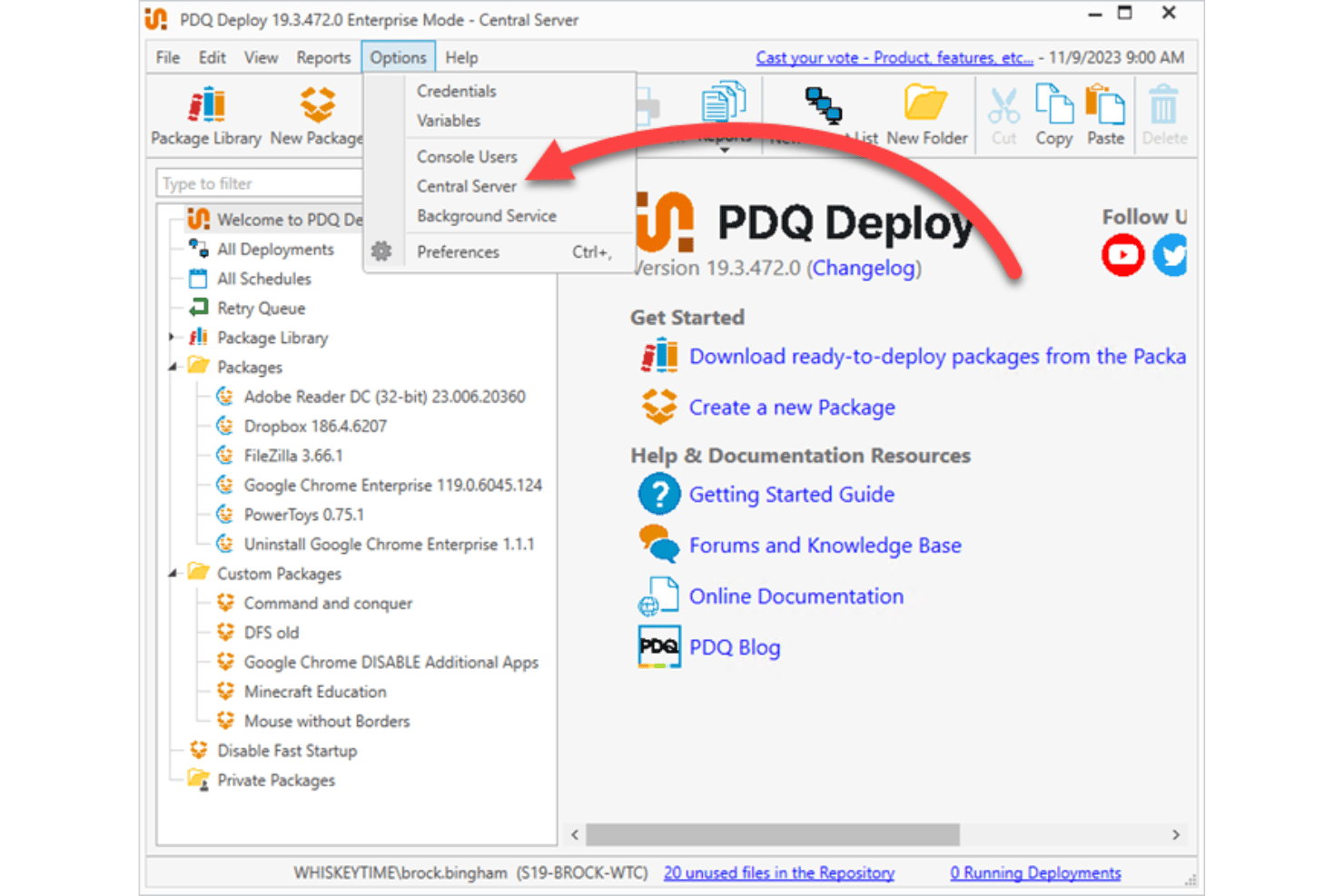Viewport: 1344px width, 896px height.
Task: Click the Paste toolbar icon
Action: 1105,104
